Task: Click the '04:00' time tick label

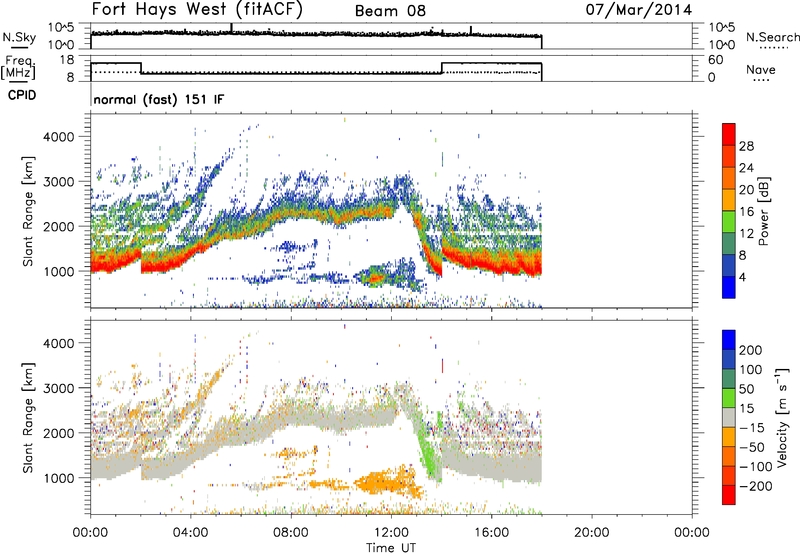Action: tap(190, 533)
